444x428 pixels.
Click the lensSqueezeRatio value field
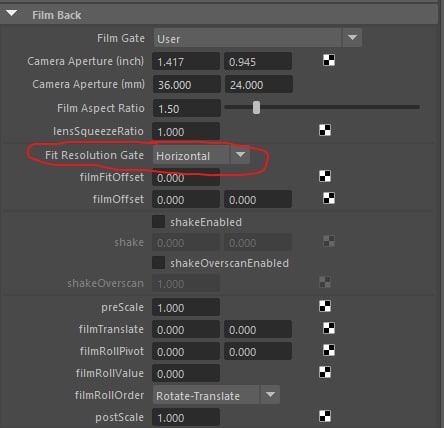coord(186,131)
